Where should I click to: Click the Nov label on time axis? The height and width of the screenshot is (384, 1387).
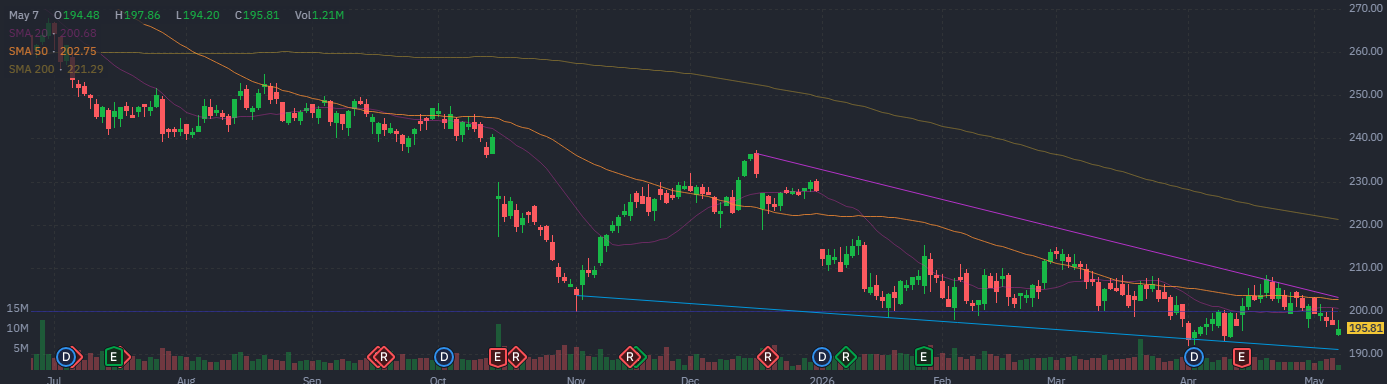575,380
